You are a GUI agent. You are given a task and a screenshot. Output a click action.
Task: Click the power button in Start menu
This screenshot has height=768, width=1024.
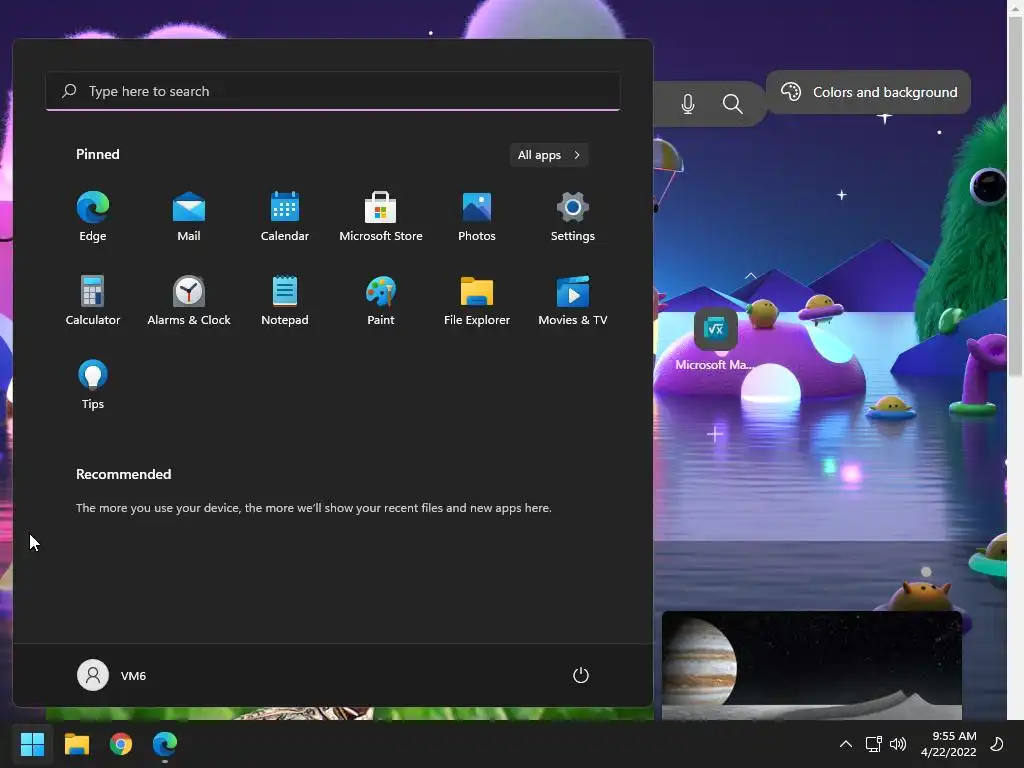581,675
